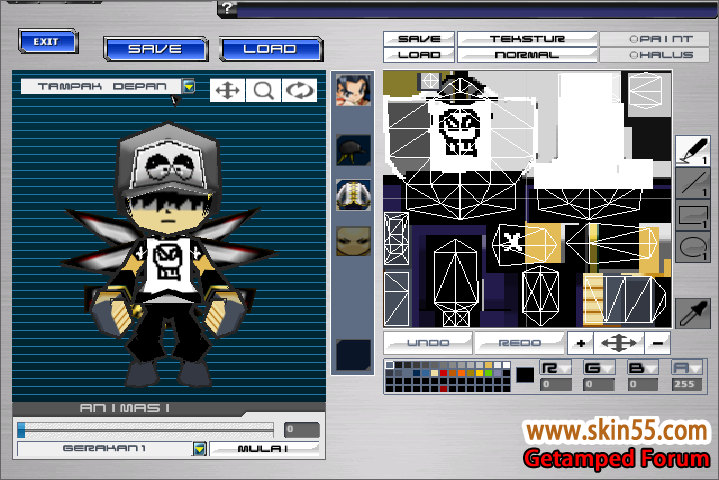Click the blue EXIT button
The image size is (719, 480).
(x=48, y=42)
